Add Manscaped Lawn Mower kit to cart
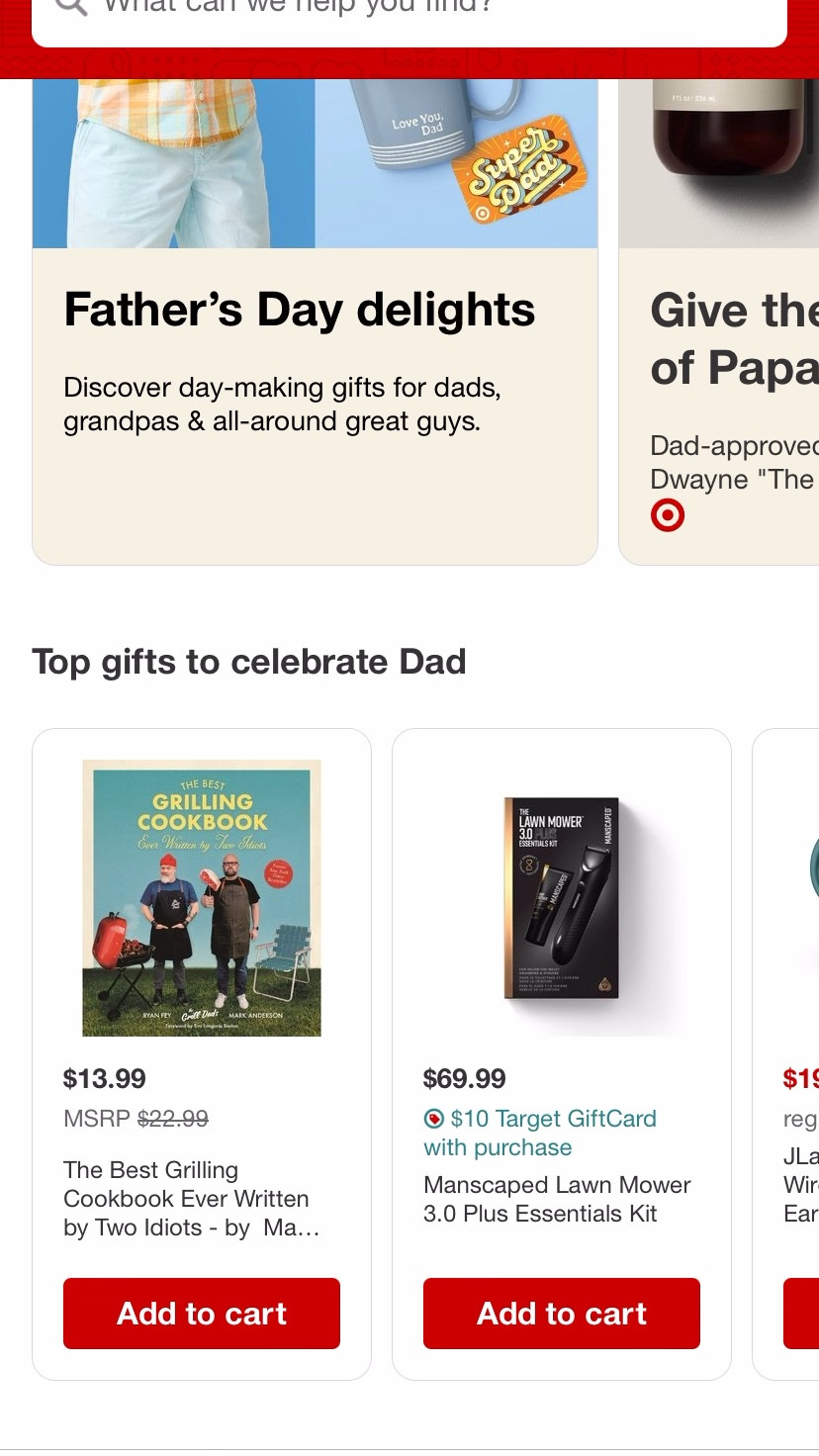 (x=562, y=1314)
